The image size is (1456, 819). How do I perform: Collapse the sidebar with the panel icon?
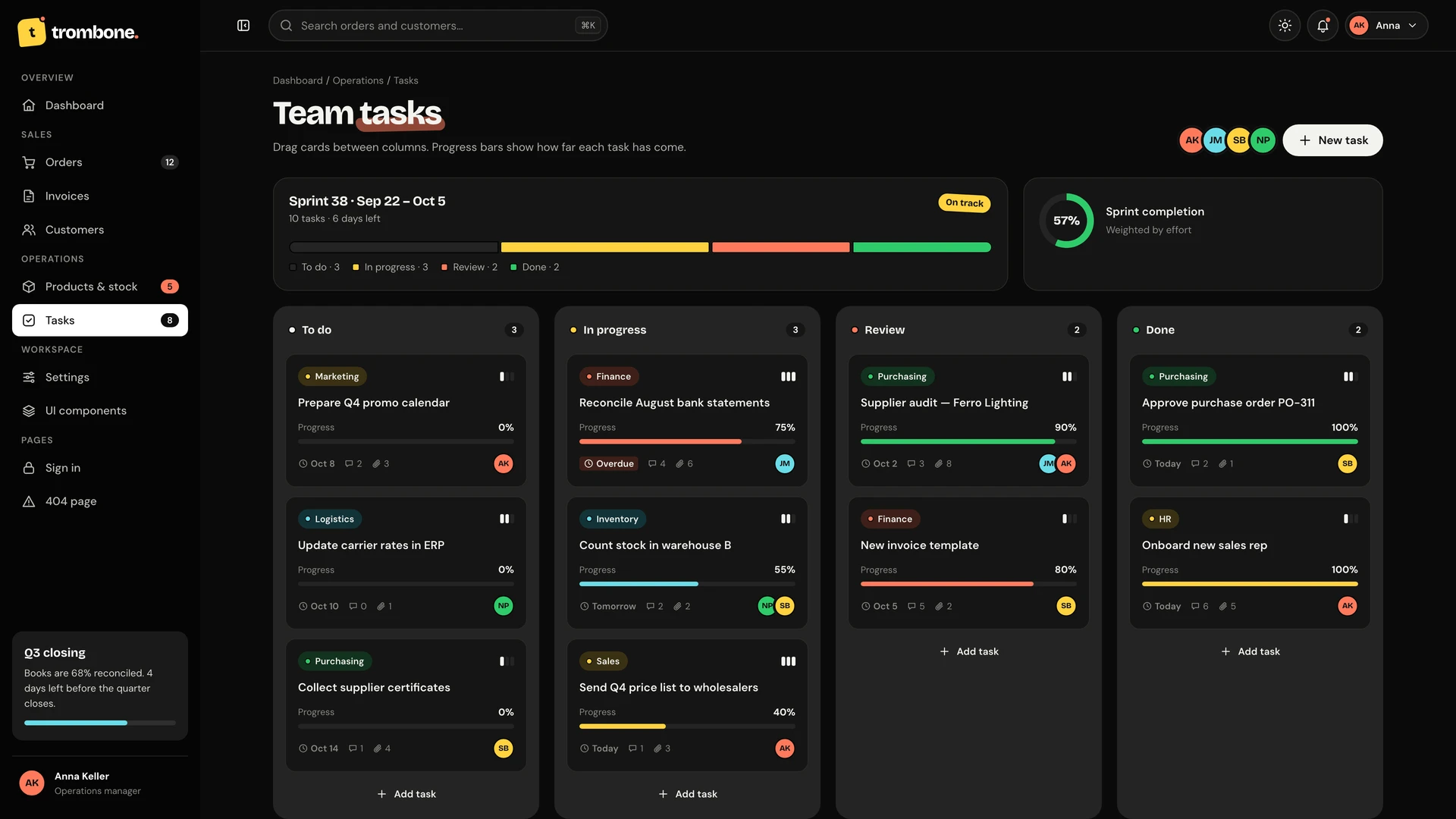pos(243,26)
